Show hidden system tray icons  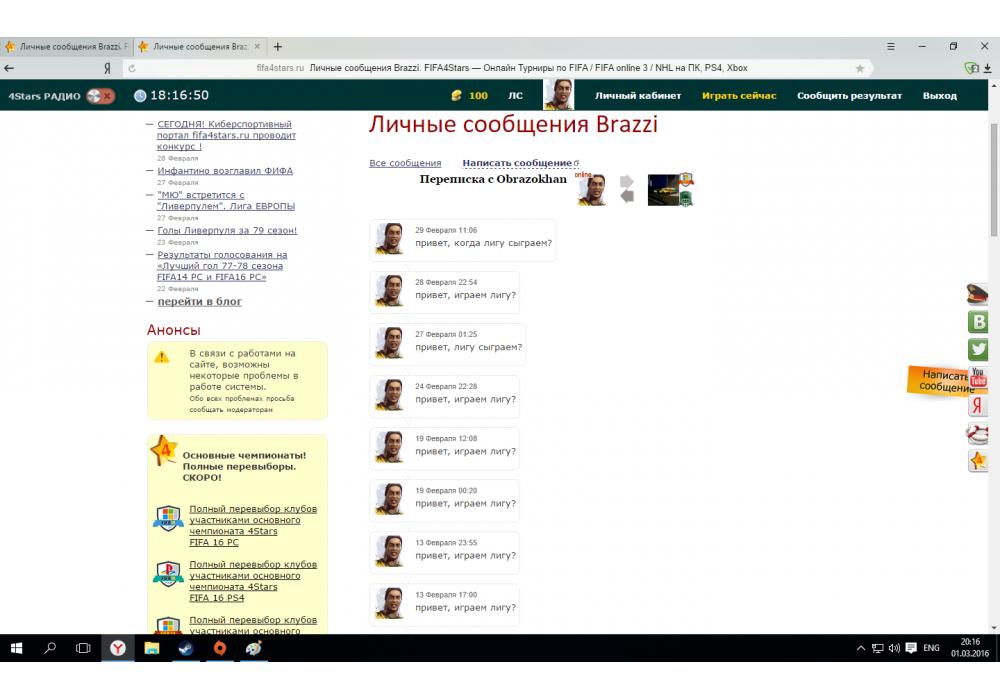coord(861,648)
